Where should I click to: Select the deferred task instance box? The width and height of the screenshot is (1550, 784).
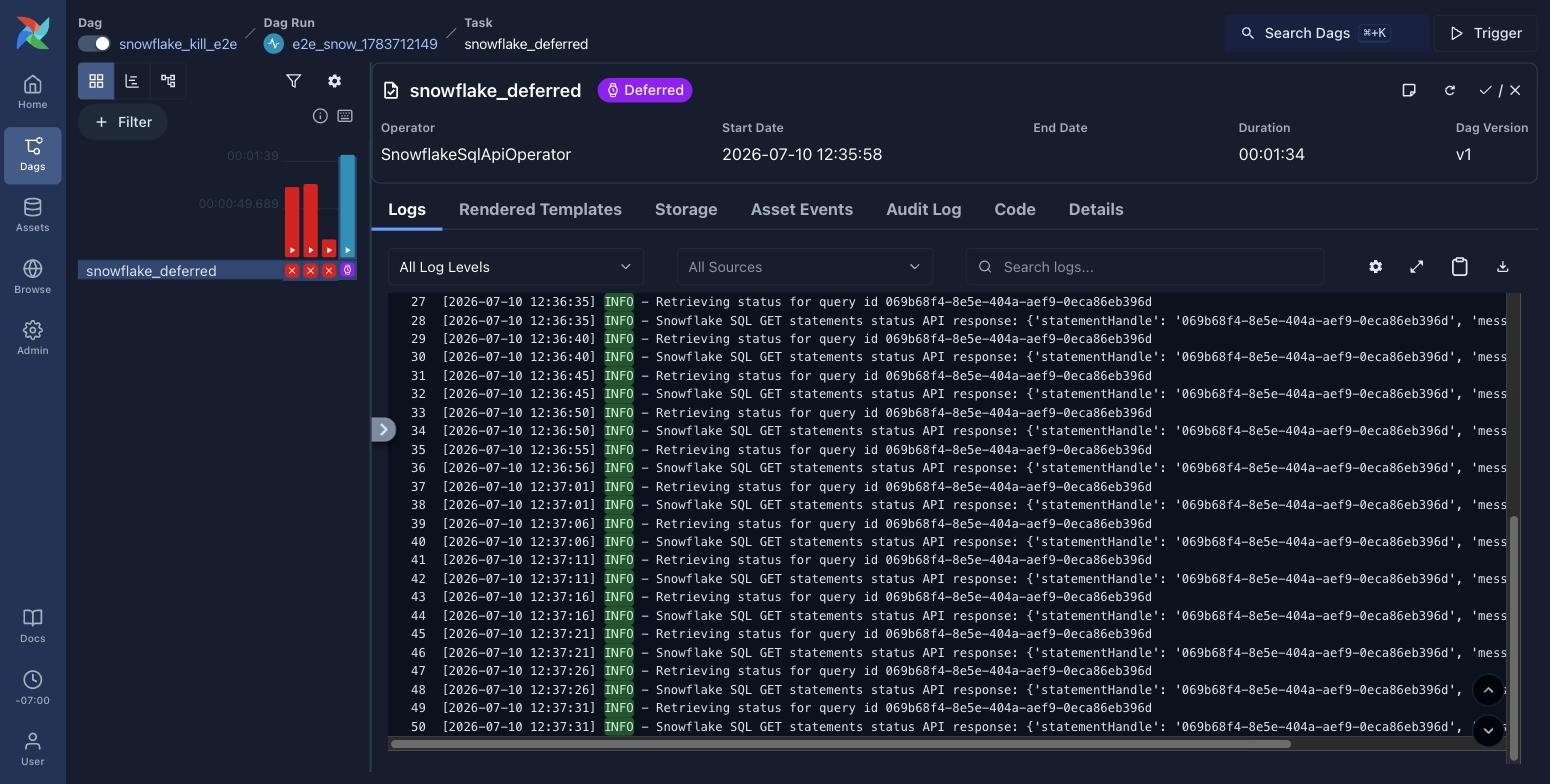[x=347, y=270]
